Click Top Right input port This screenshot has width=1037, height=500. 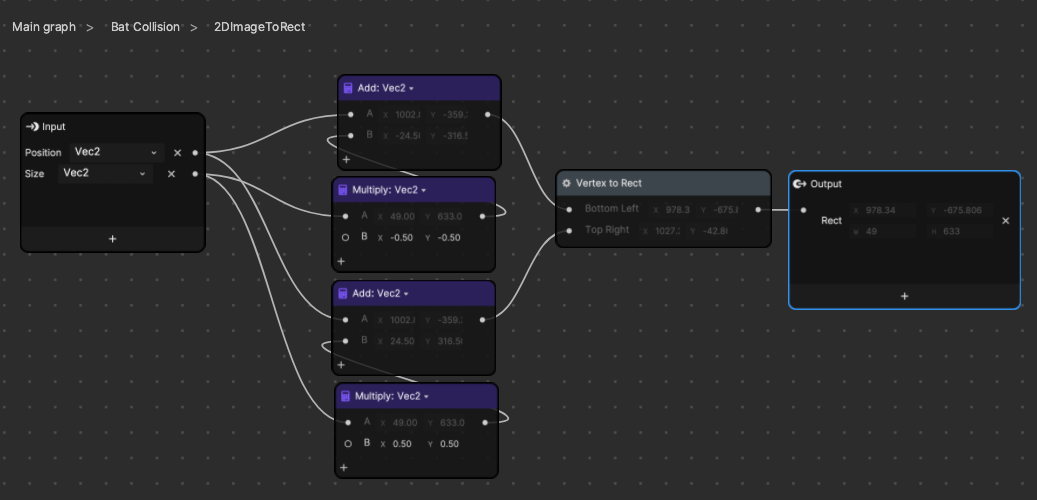coord(569,231)
